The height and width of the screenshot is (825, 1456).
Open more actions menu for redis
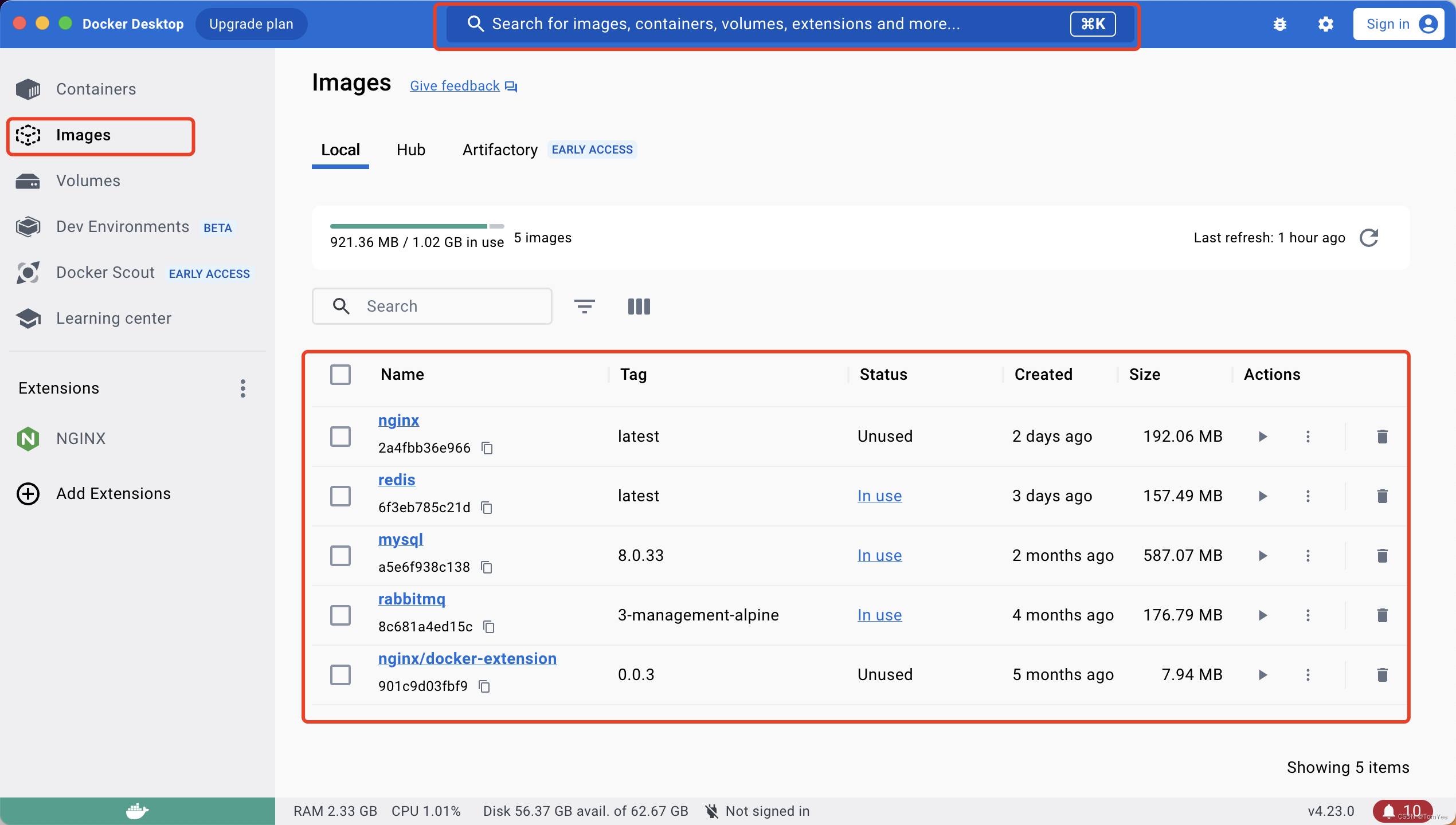pyautogui.click(x=1308, y=496)
